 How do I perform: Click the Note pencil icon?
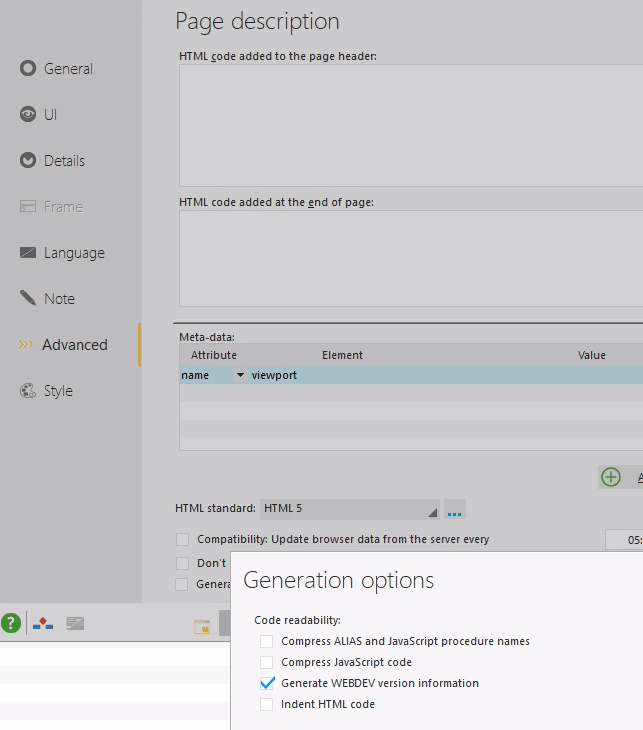tap(28, 299)
